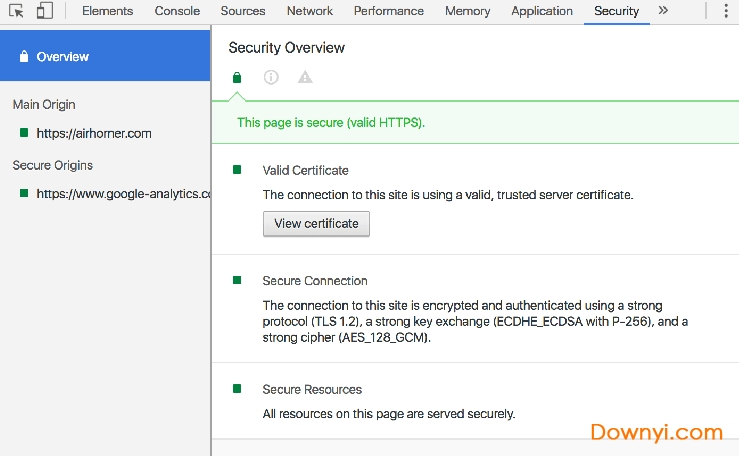Viewport: 739px width, 456px height.
Task: Select the google-analytics secure origin
Action: click(x=122, y=194)
